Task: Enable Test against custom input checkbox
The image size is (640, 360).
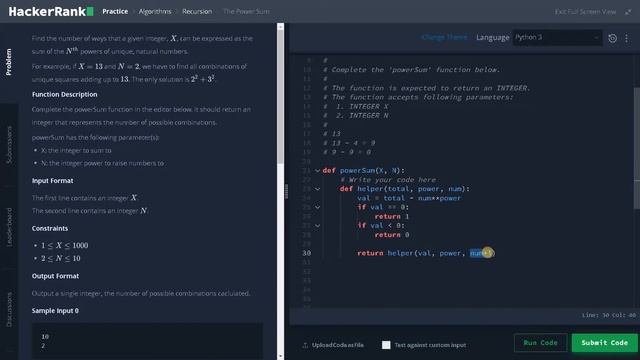Action: point(386,345)
